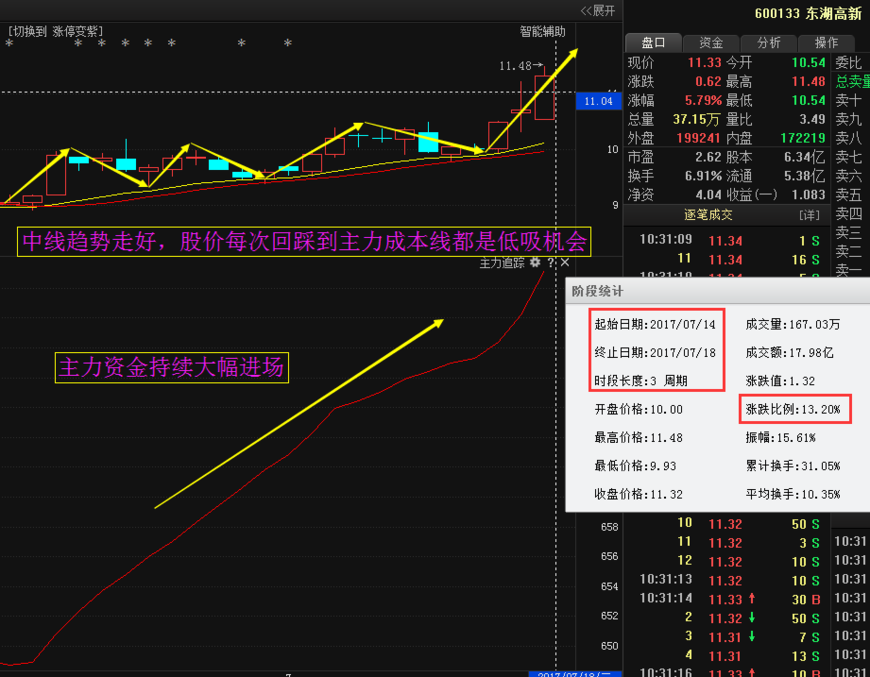Click 时段长度:3 周期 in 阶段统计
Image resolution: width=870 pixels, height=677 pixels.
(641, 381)
